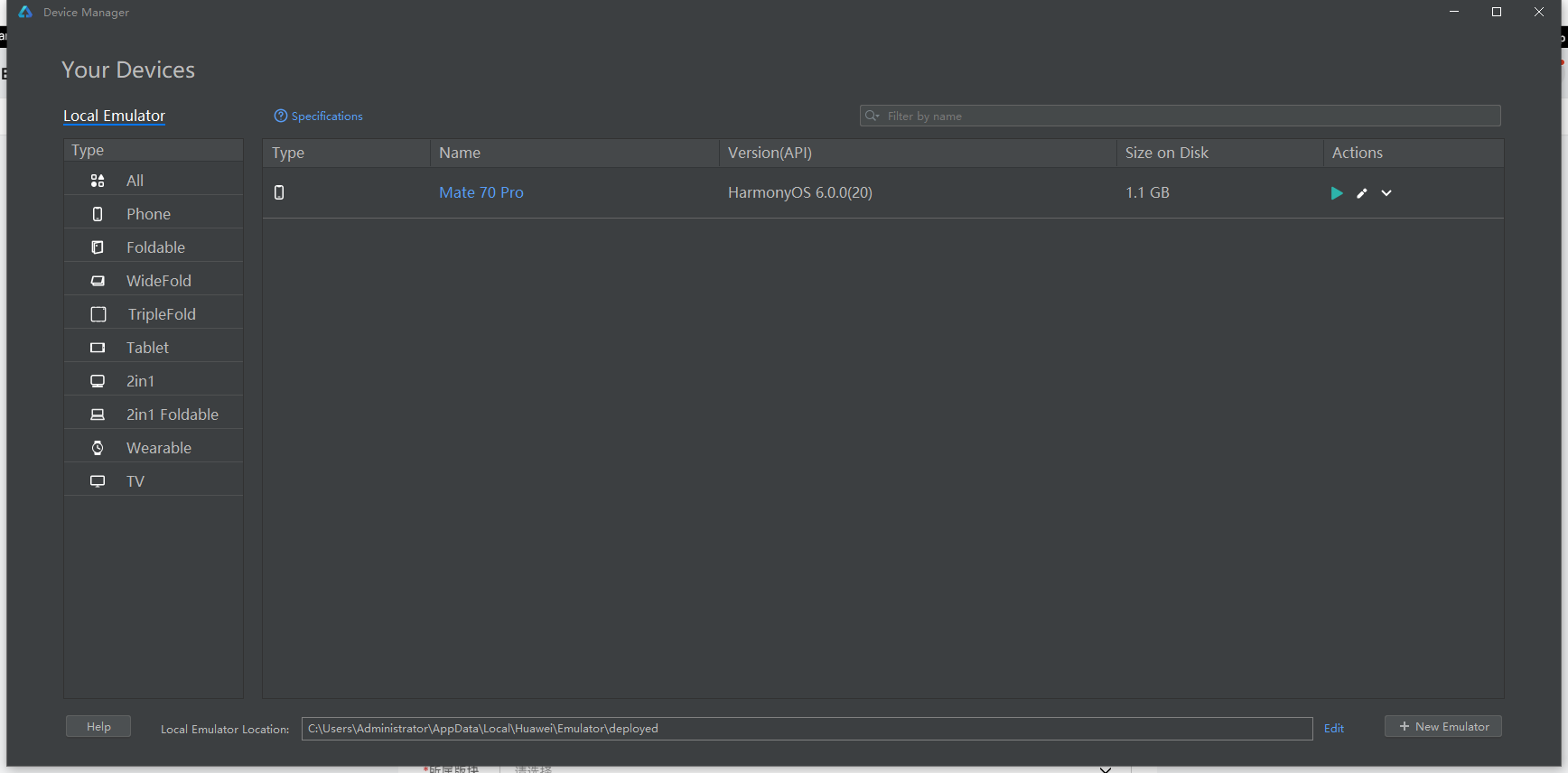This screenshot has width=1568, height=773.
Task: Select the WideFold device type
Action: click(x=154, y=281)
